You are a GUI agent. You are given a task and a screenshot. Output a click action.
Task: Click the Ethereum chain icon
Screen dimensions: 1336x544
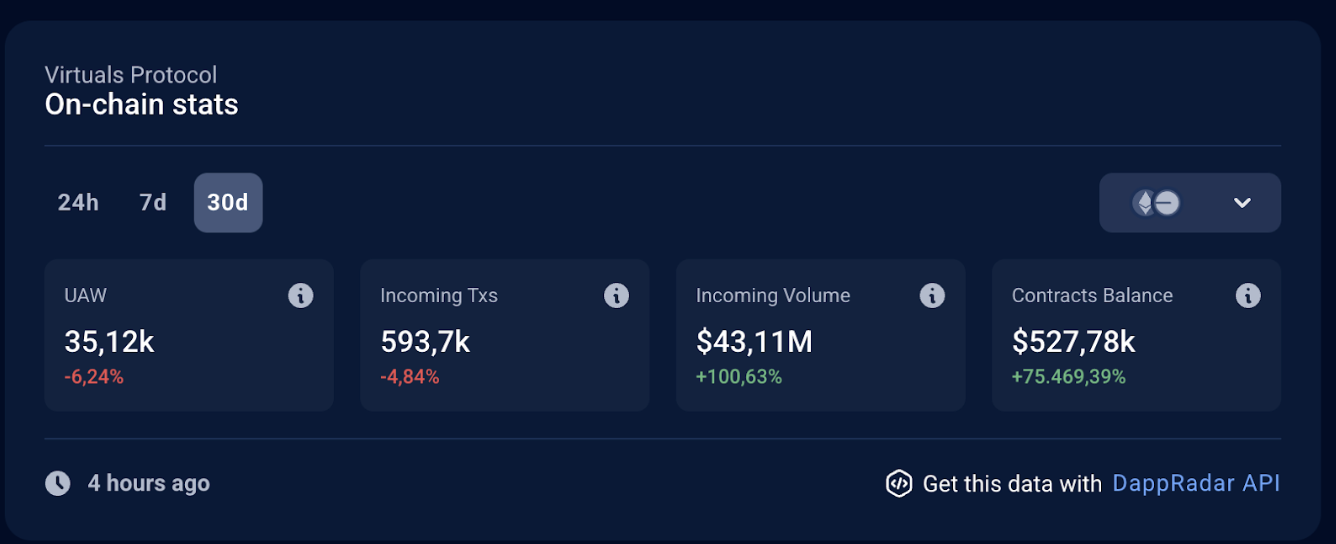pyautogui.click(x=1144, y=203)
